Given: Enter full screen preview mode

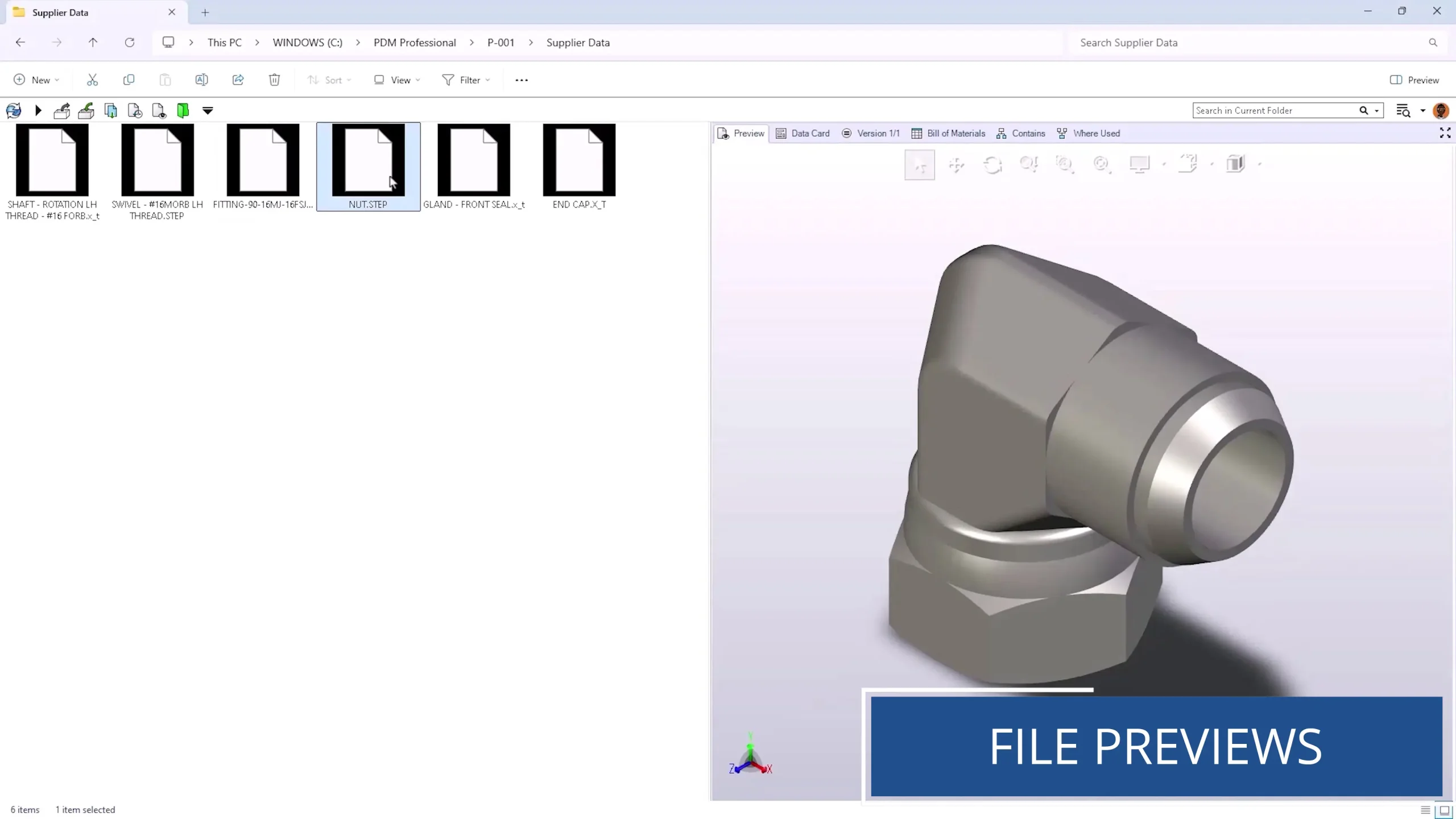Looking at the screenshot, I should tap(1444, 133).
